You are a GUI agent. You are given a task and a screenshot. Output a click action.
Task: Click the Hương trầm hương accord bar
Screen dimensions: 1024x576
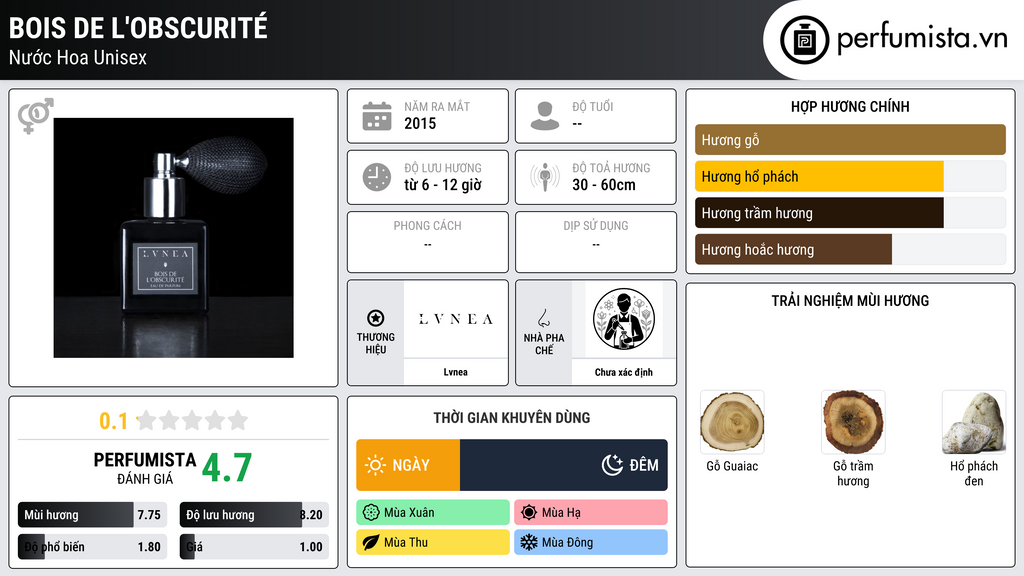(x=850, y=213)
